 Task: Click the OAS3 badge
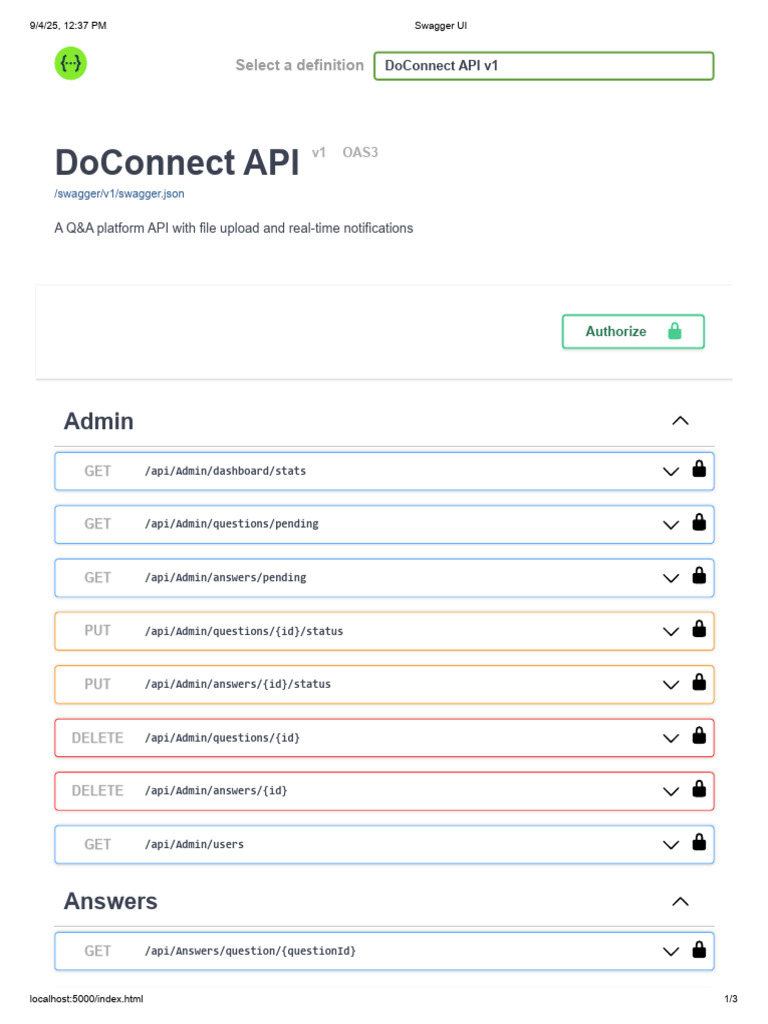pos(360,152)
